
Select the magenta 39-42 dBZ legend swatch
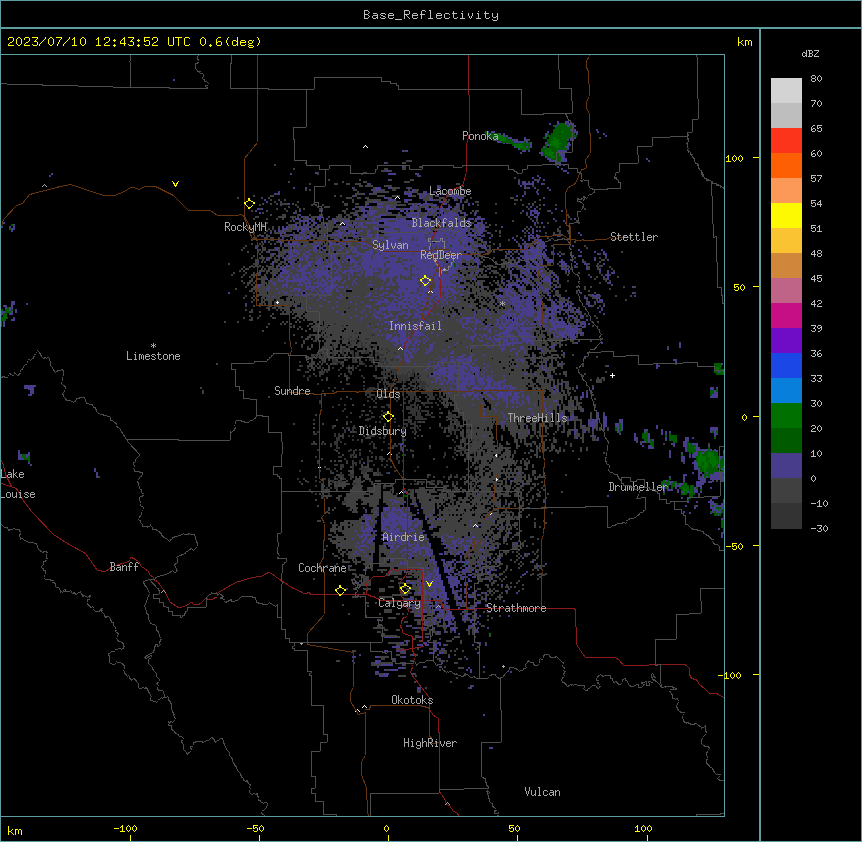click(x=786, y=315)
